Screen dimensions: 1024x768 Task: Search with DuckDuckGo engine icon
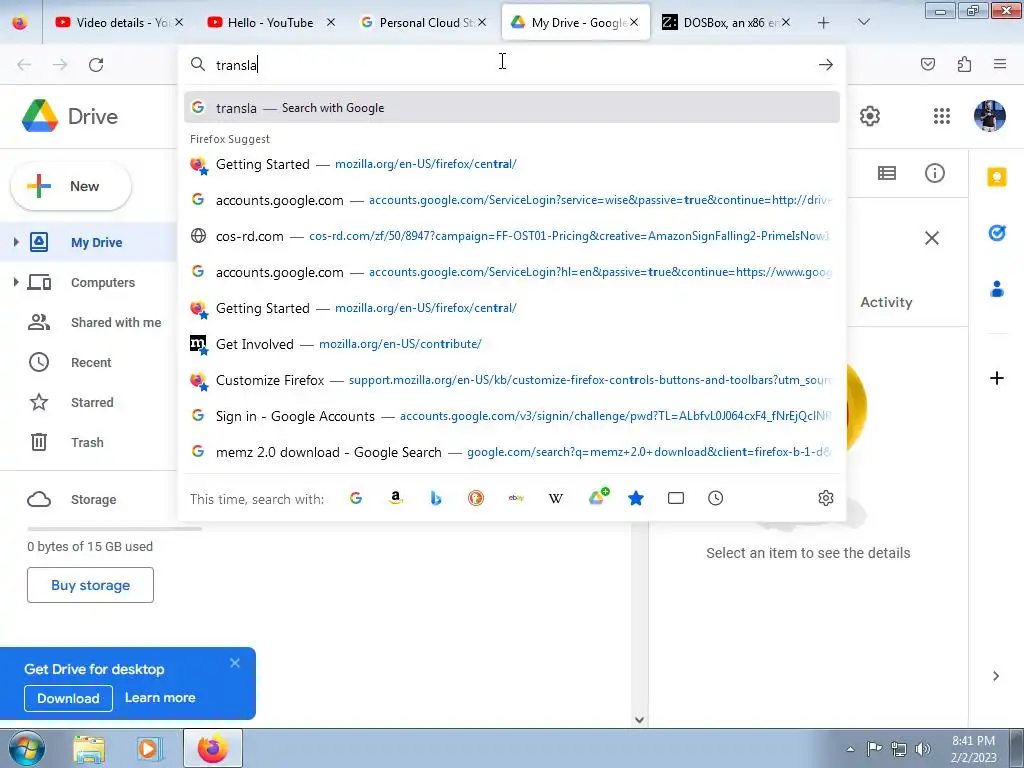click(476, 498)
